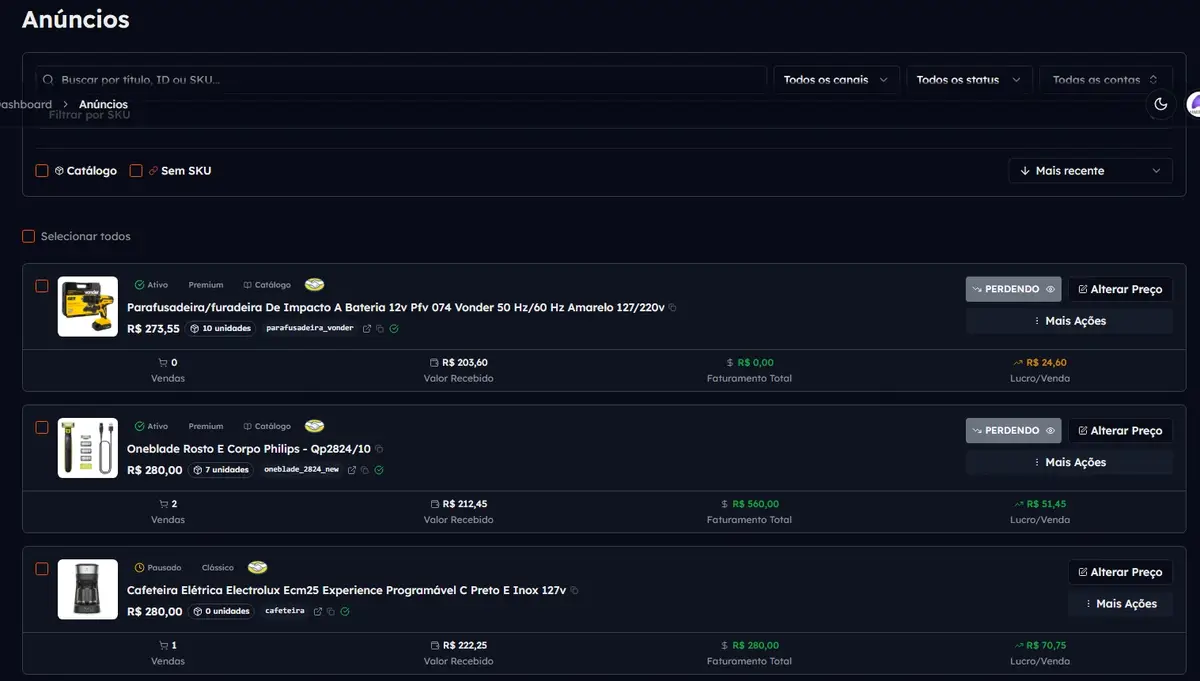Open external link icon next to cafeteira SKU
This screenshot has width=1200, height=681.
click(x=318, y=611)
